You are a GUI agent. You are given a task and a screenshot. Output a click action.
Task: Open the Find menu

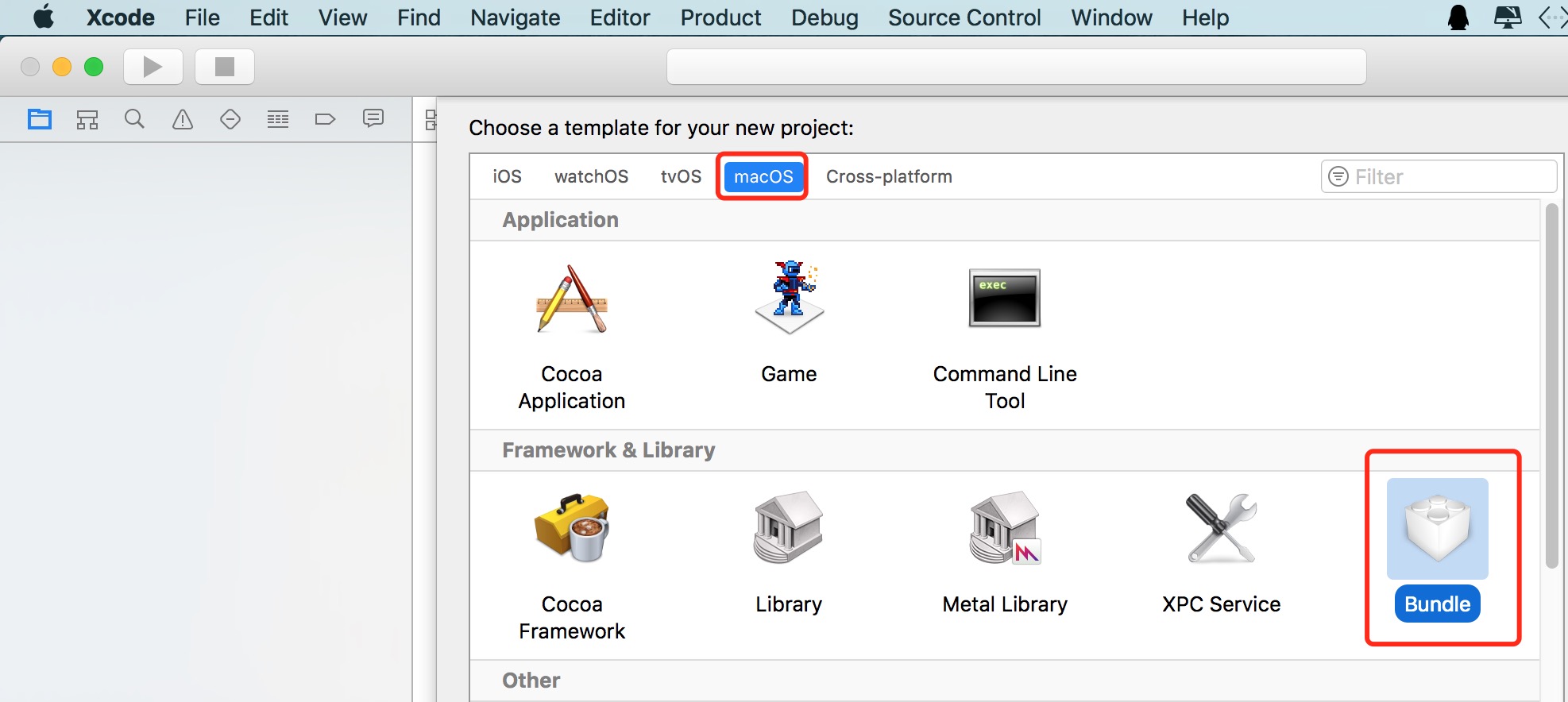click(x=419, y=17)
